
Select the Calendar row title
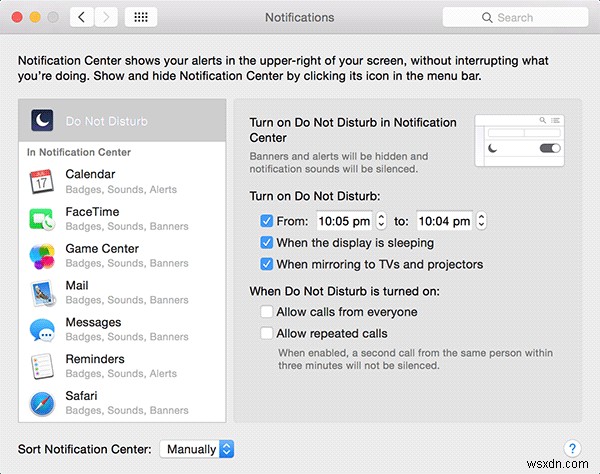coord(90,174)
